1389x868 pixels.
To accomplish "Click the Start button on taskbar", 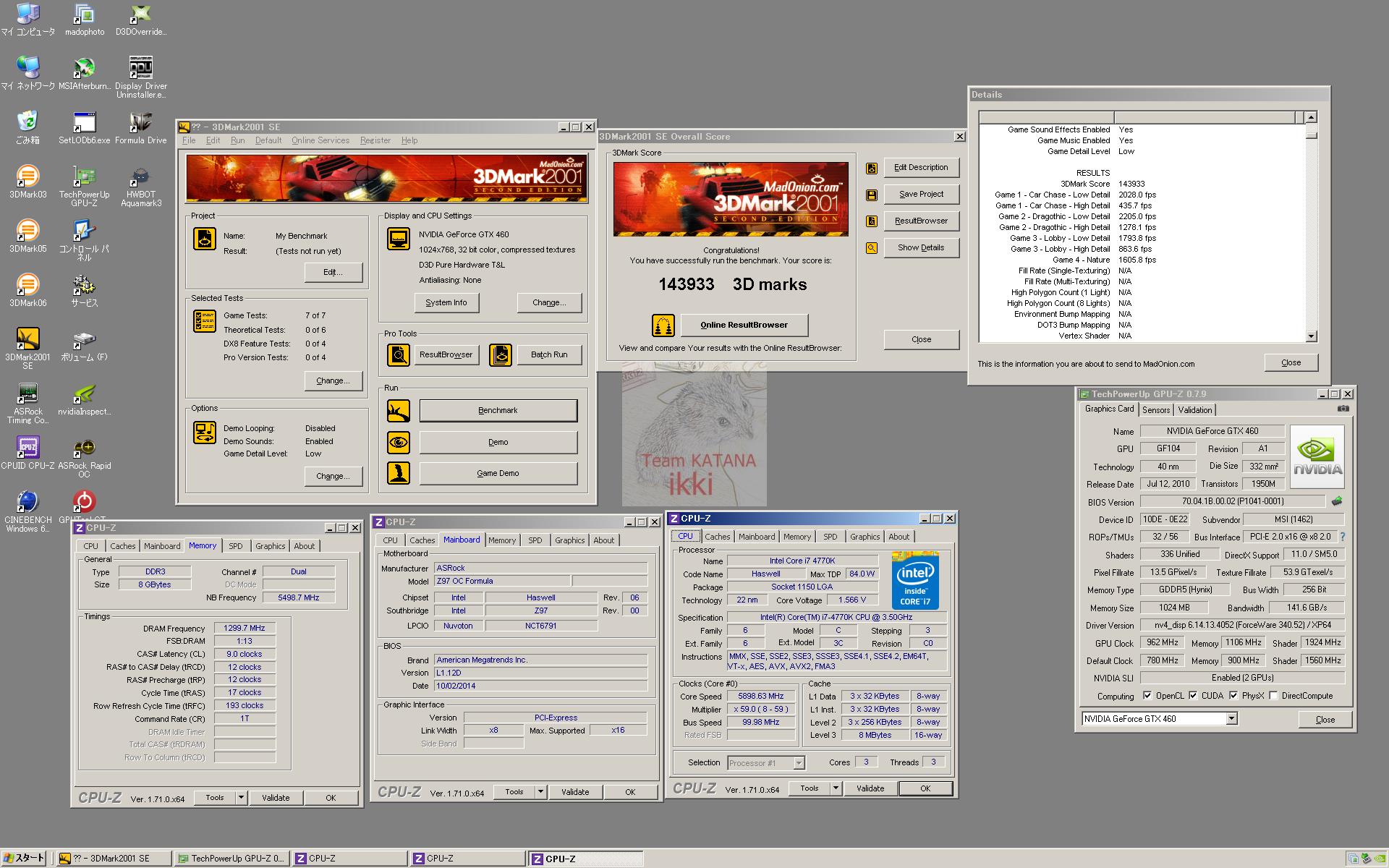I will tap(24, 858).
